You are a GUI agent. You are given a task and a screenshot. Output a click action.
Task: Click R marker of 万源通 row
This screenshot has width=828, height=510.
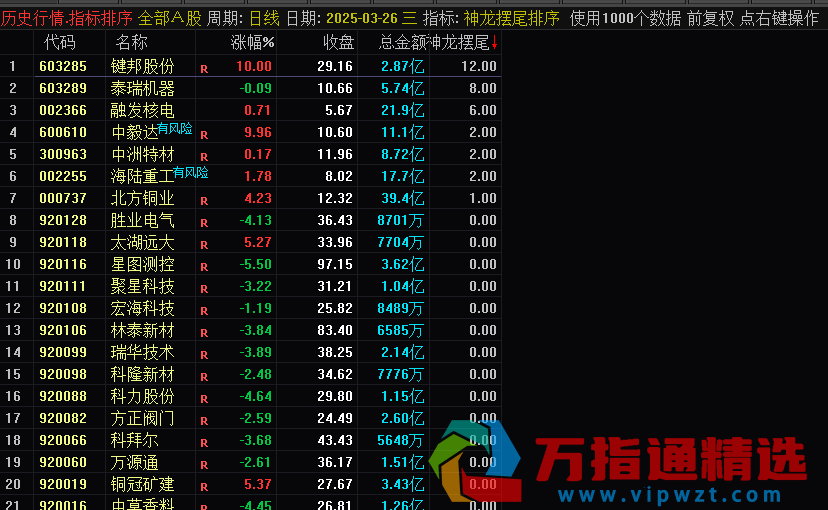204,465
